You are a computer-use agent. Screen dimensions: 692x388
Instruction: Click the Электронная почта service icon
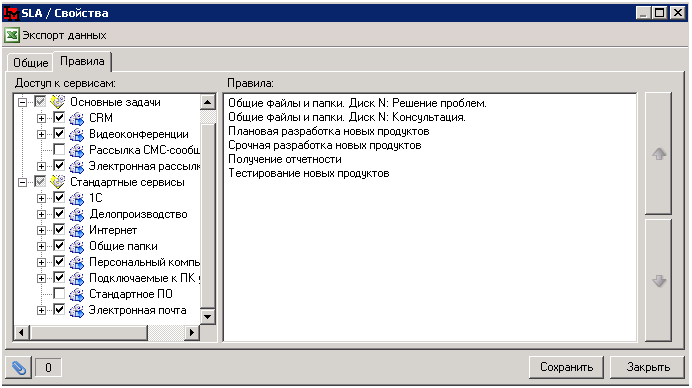(76, 310)
